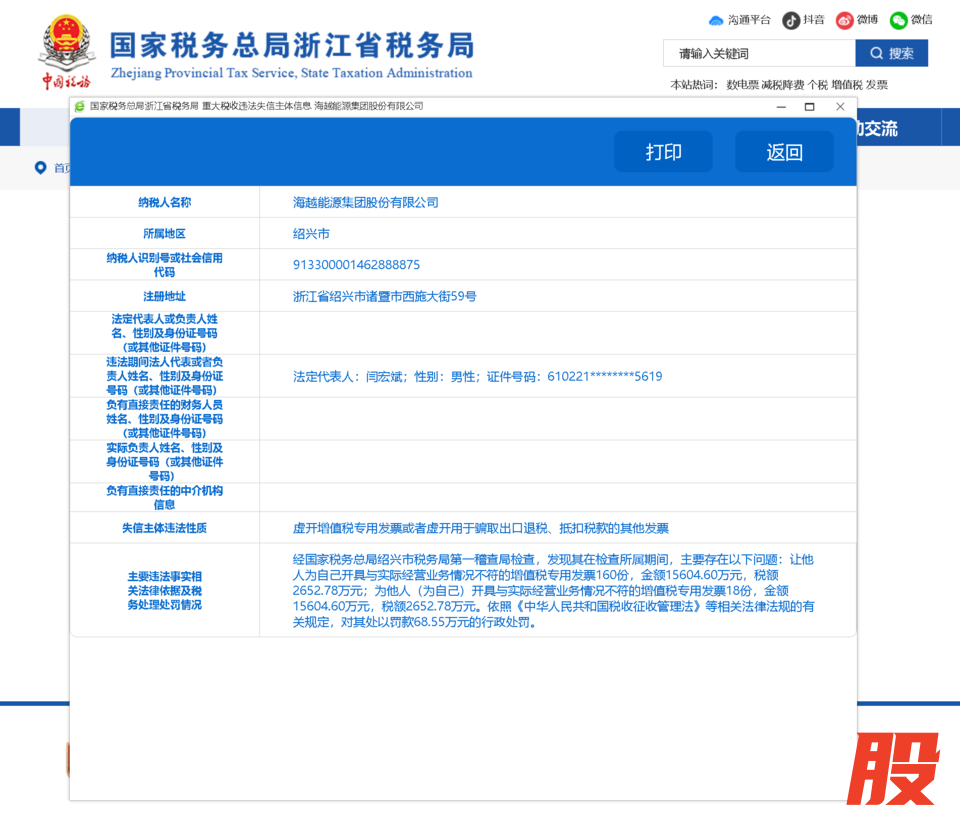Image resolution: width=960 pixels, height=824 pixels.
Task: Open the 抖音 Douyin icon
Action: coord(791,20)
